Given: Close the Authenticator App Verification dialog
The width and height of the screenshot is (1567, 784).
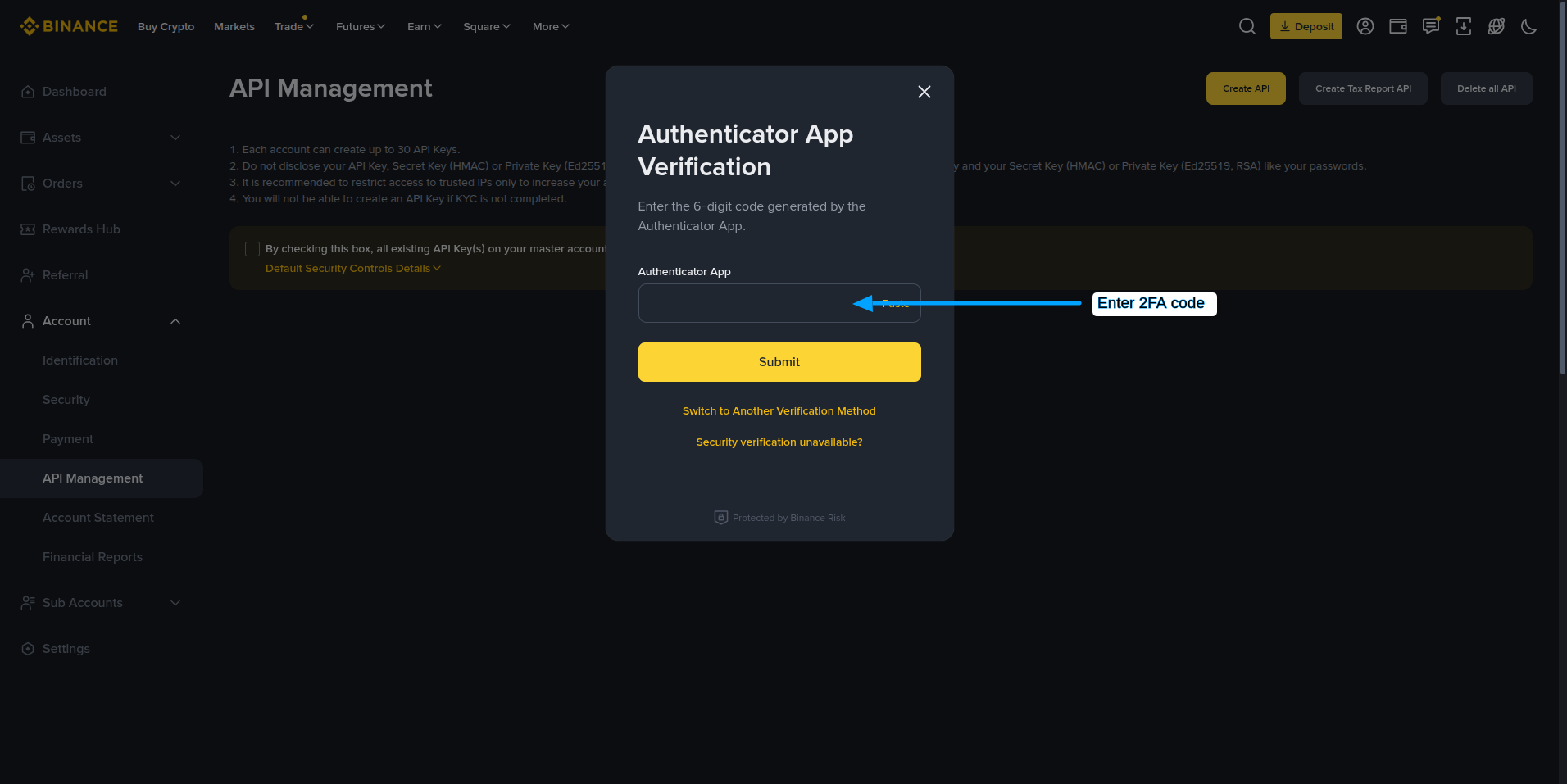Looking at the screenshot, I should click(x=924, y=92).
